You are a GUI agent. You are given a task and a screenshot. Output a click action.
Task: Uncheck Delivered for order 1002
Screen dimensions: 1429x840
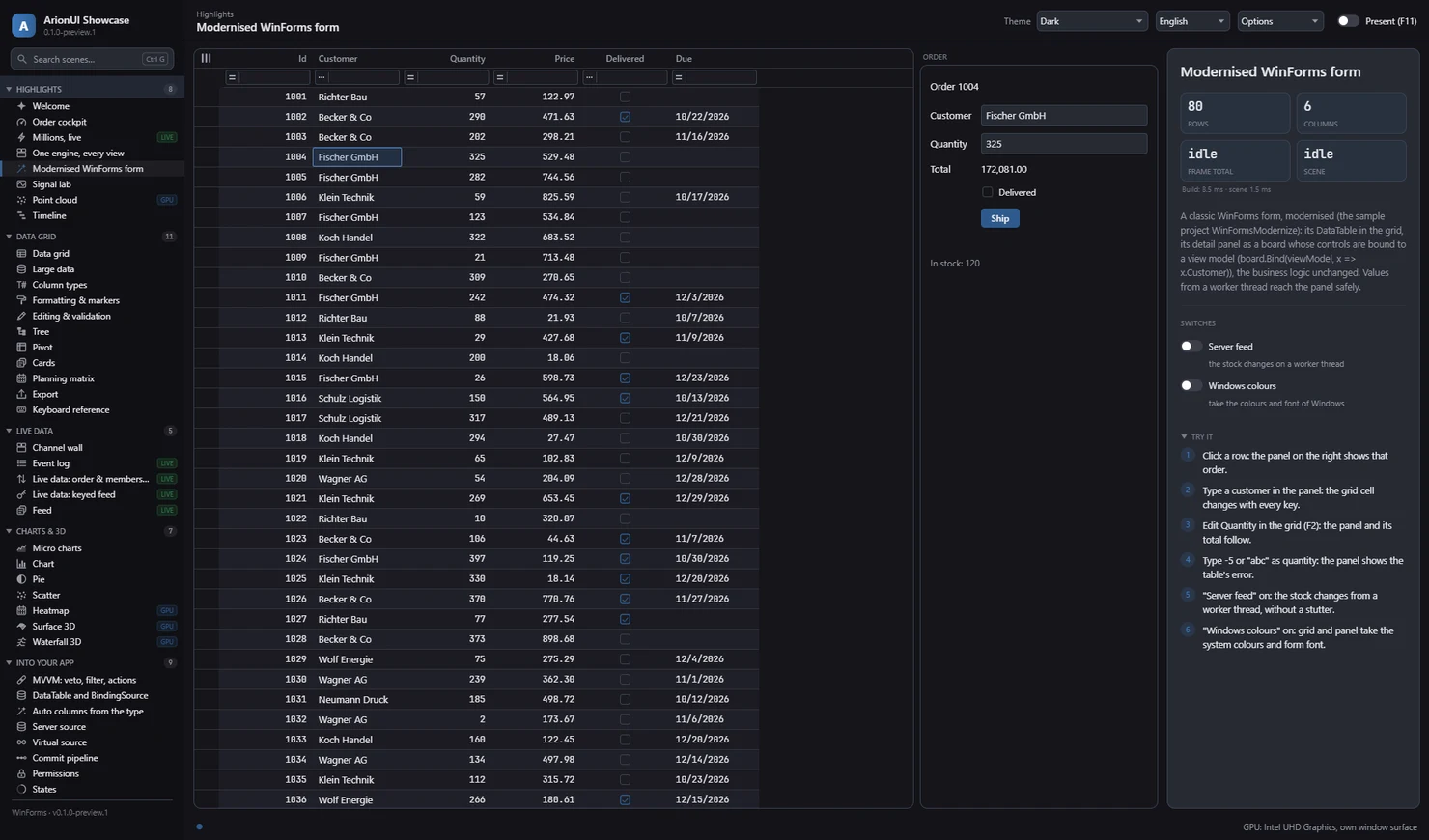click(x=625, y=117)
